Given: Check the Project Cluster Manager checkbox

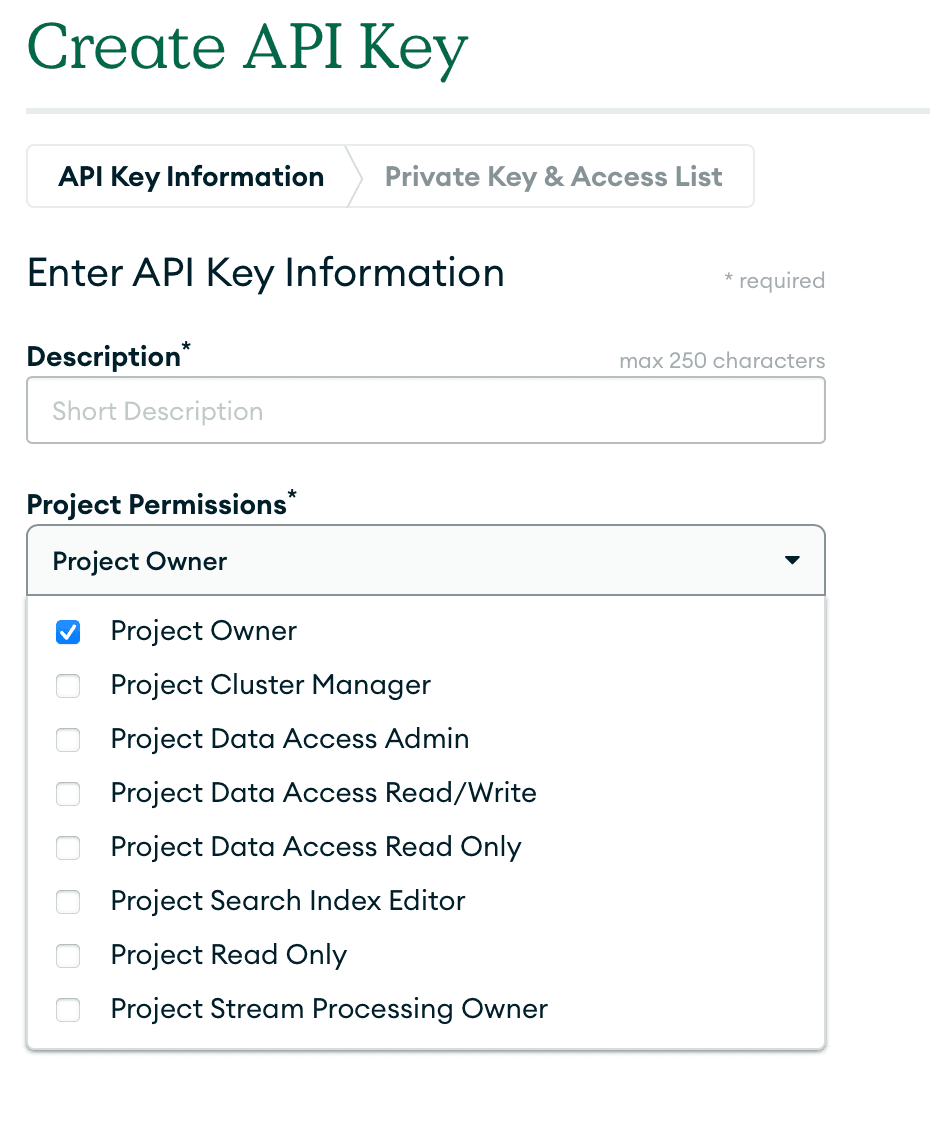Looking at the screenshot, I should [x=68, y=686].
